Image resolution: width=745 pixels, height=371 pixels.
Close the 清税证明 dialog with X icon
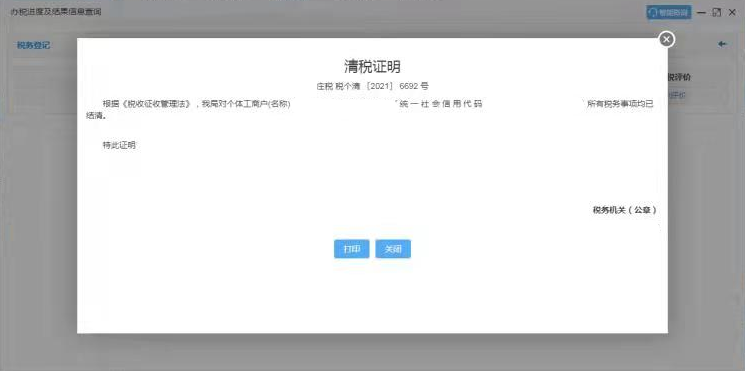667,39
